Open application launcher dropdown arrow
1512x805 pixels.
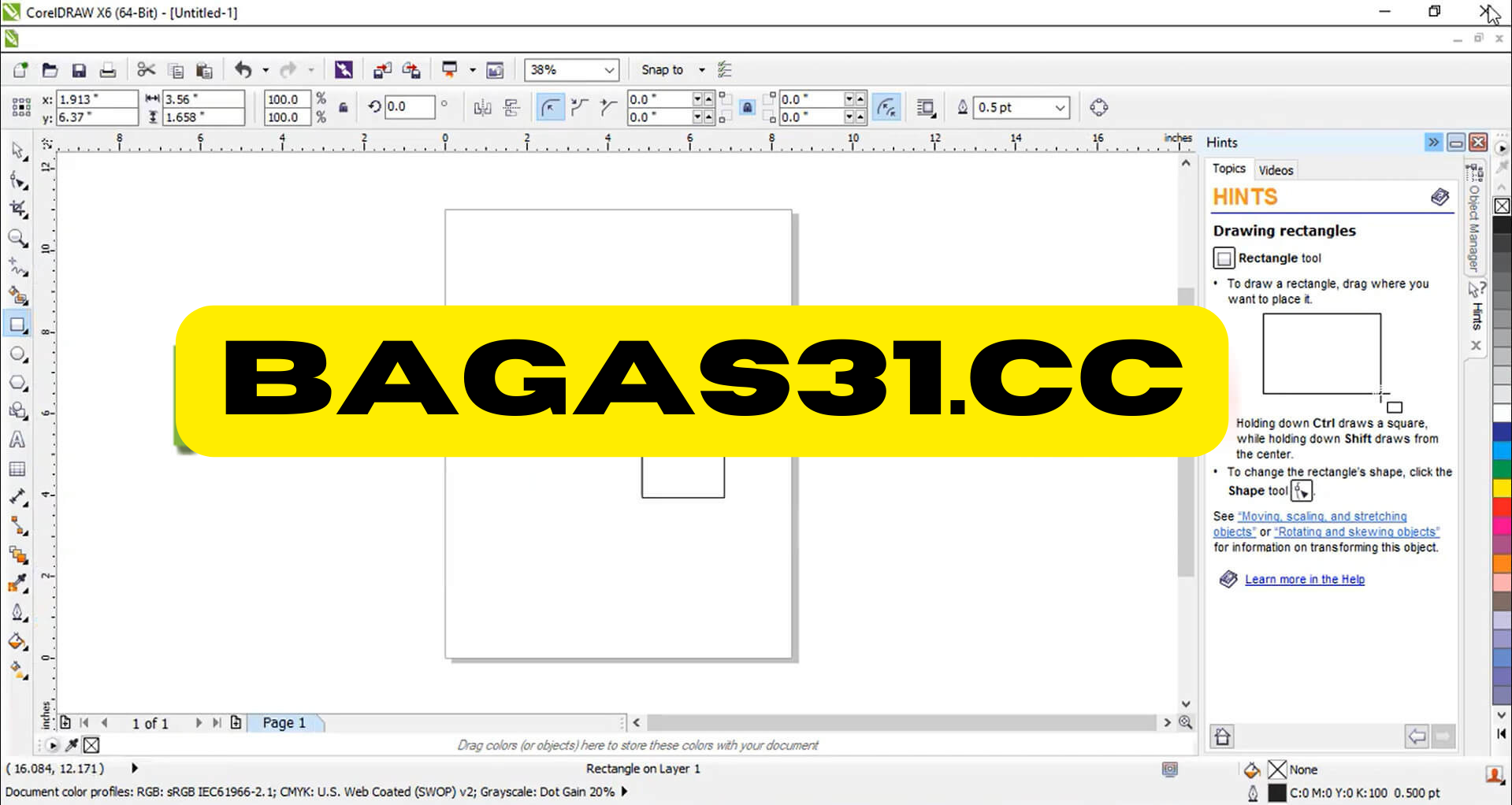point(473,70)
